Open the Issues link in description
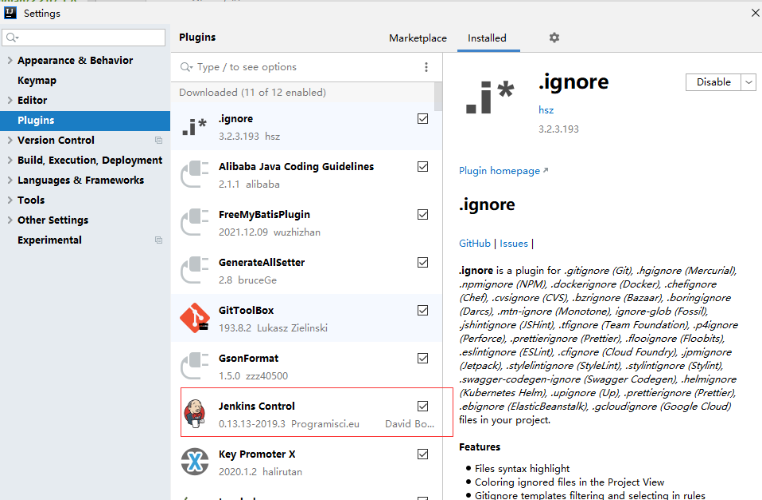The image size is (762, 500). click(514, 243)
